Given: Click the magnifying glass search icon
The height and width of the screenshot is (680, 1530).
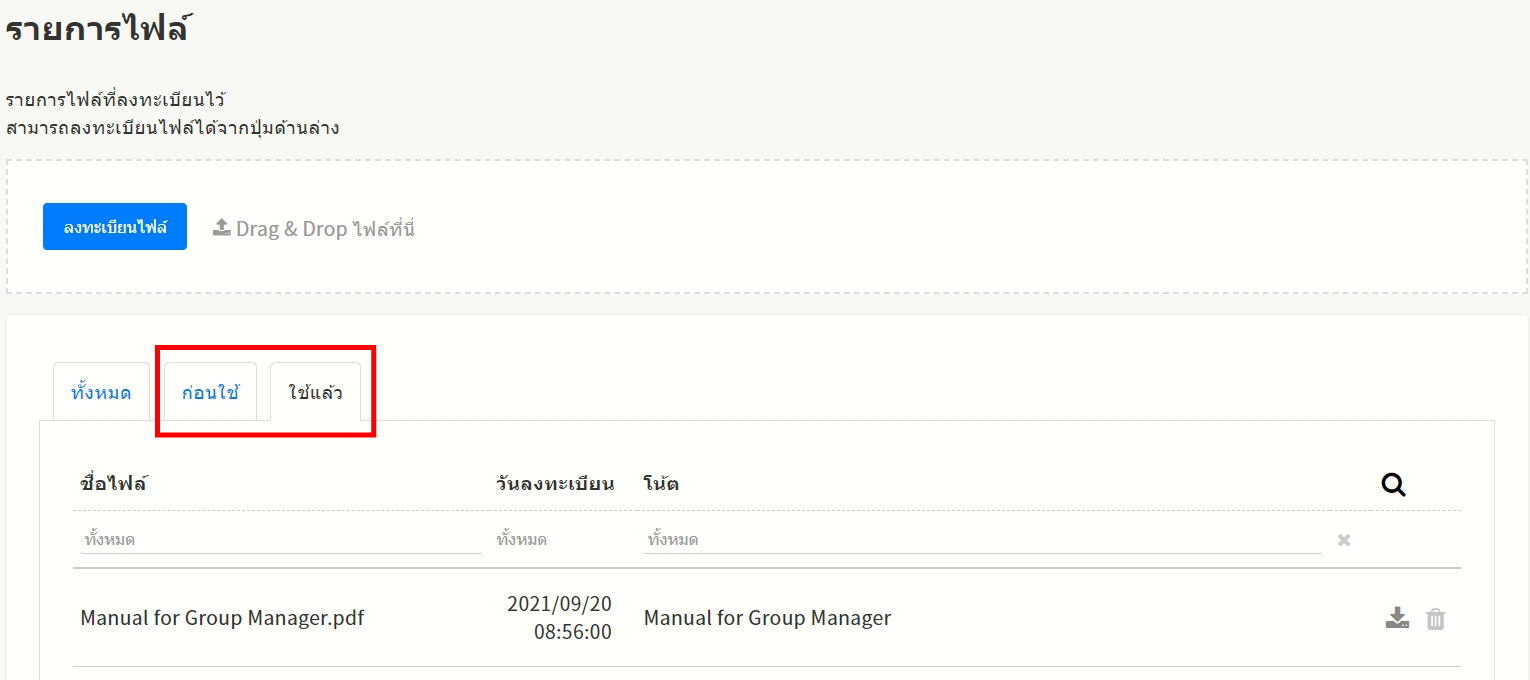Looking at the screenshot, I should click(x=1393, y=485).
